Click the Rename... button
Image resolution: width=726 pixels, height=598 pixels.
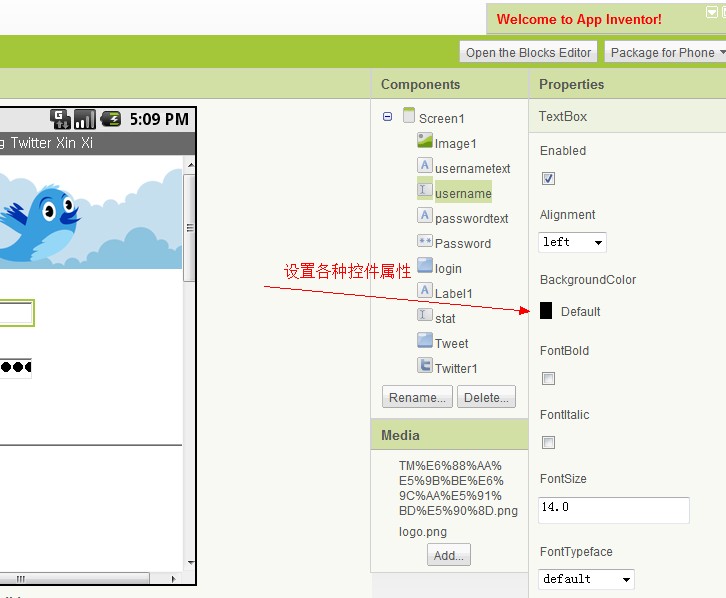417,397
